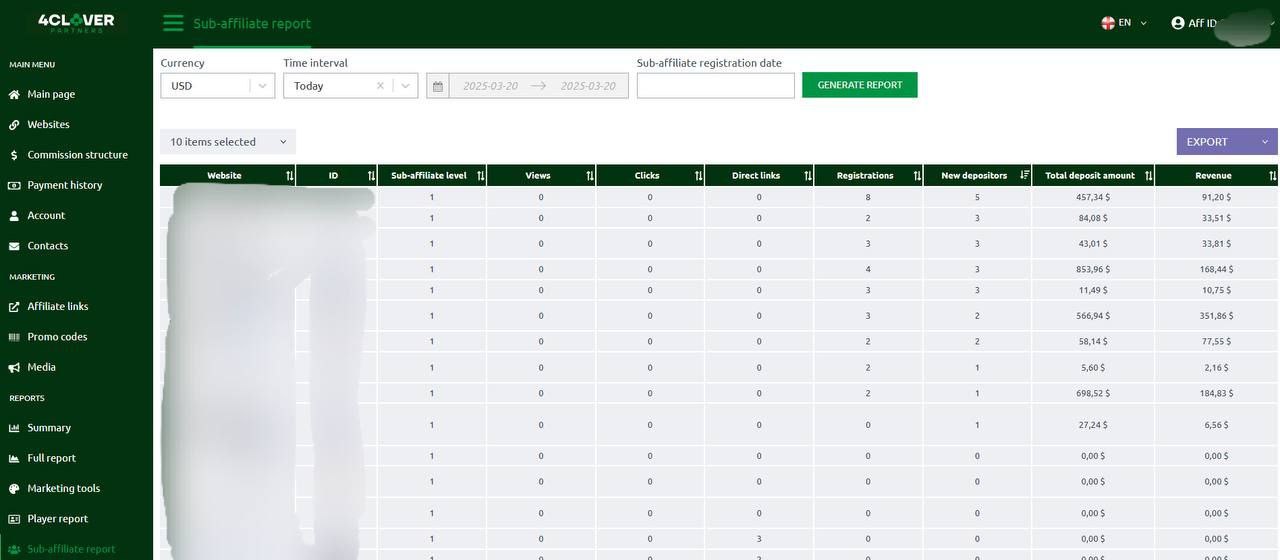Click the 77,55 $ revenue cell
1280x560 pixels.
(1217, 342)
